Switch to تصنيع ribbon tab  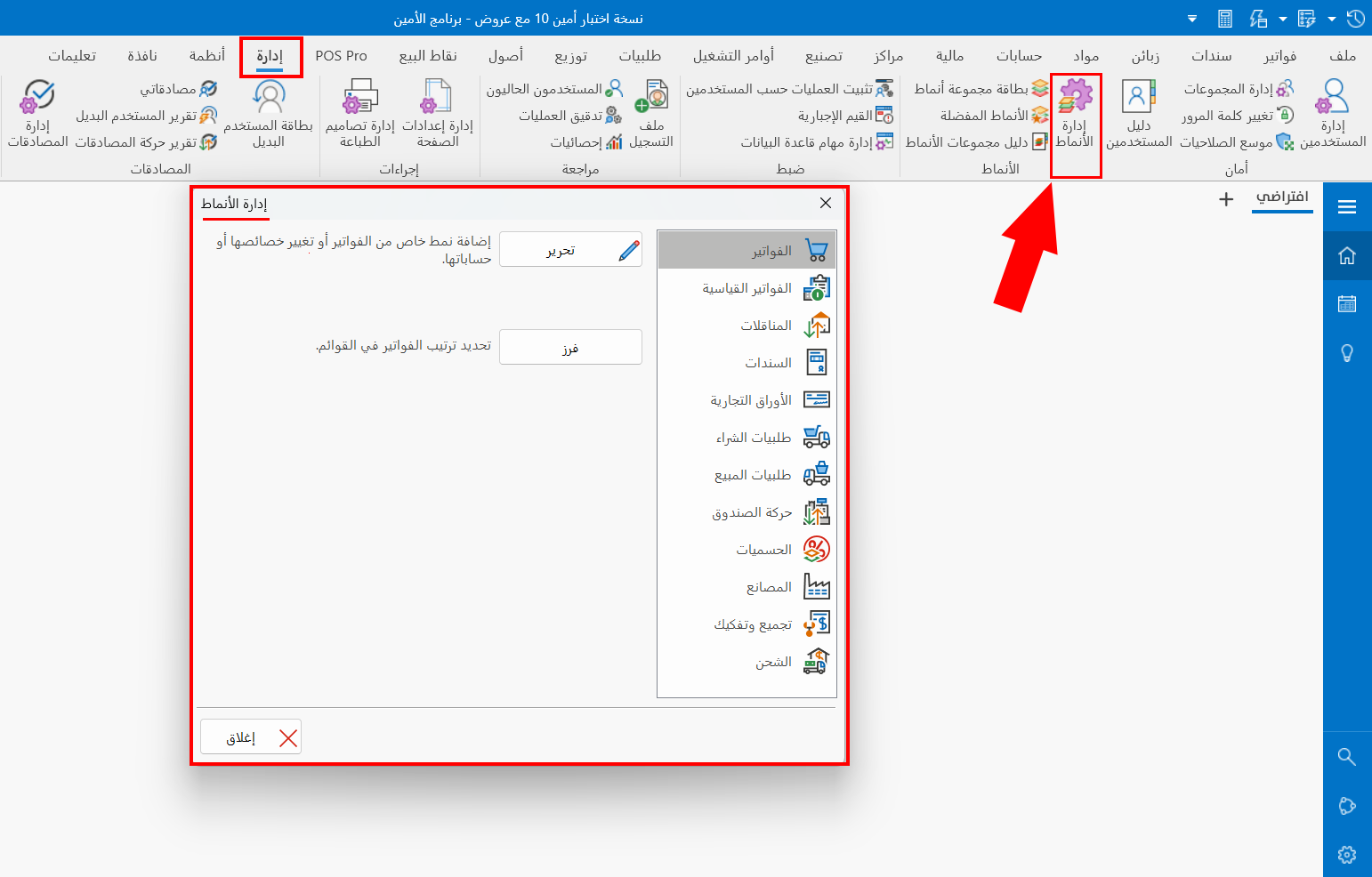coord(824,56)
